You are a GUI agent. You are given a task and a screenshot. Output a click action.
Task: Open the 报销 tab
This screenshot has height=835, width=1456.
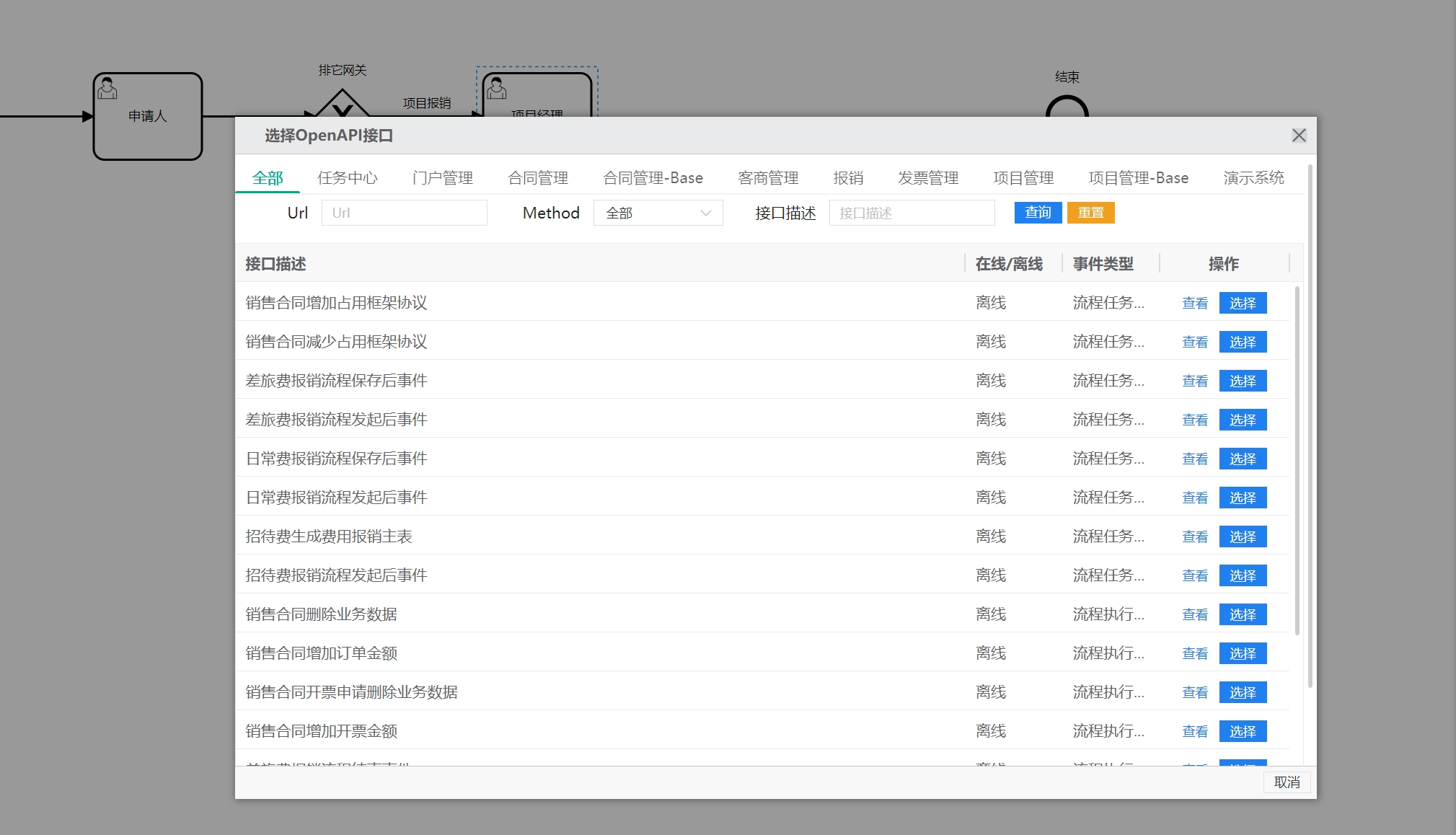coord(847,178)
